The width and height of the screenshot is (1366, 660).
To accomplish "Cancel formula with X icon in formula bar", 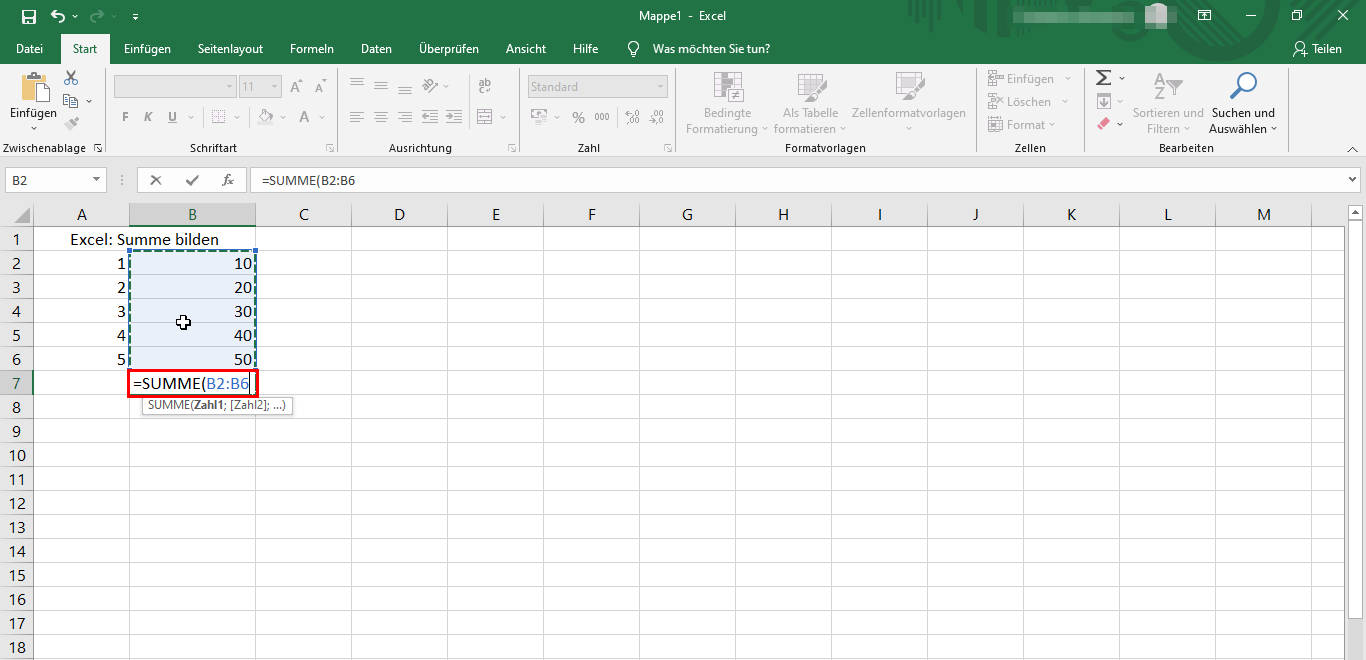I will [156, 180].
